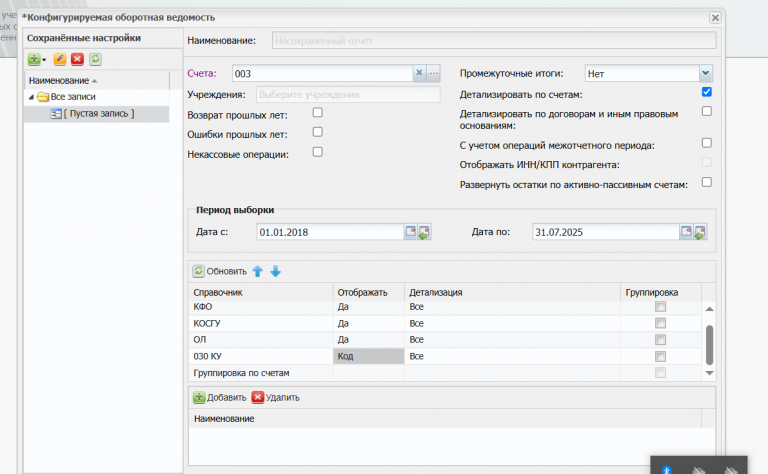
Task: Click the Дата по date field
Action: tap(606, 232)
